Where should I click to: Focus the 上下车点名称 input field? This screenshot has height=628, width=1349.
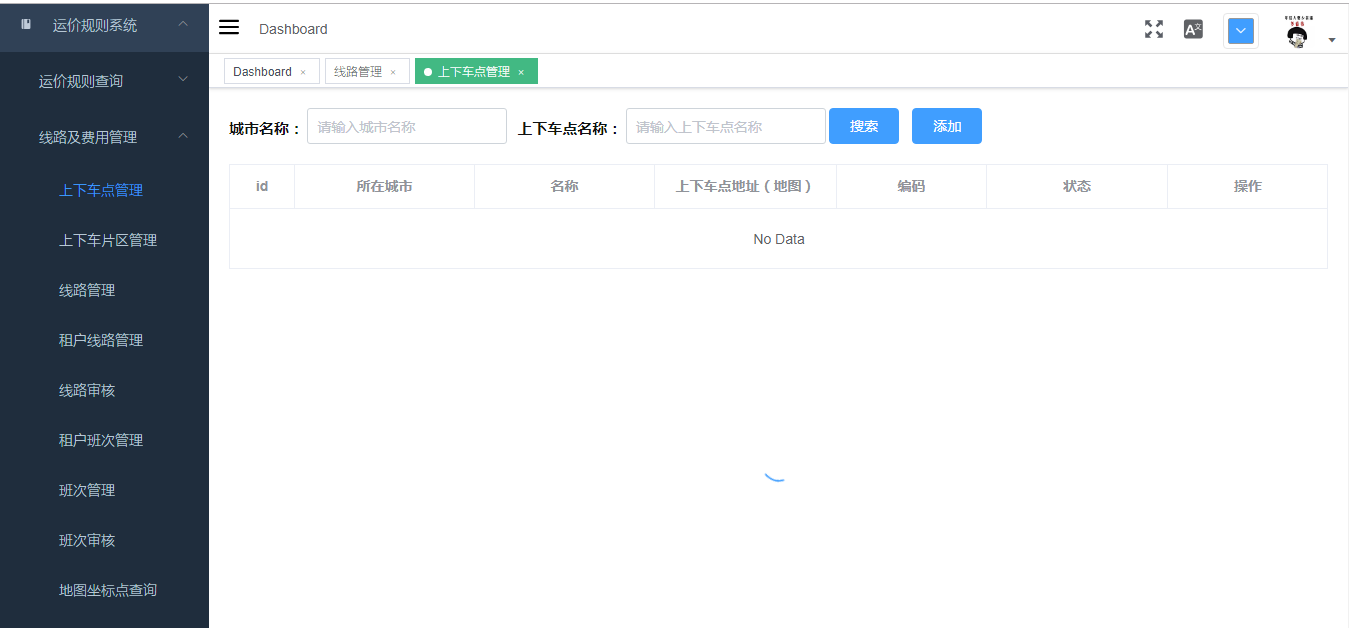tap(725, 127)
